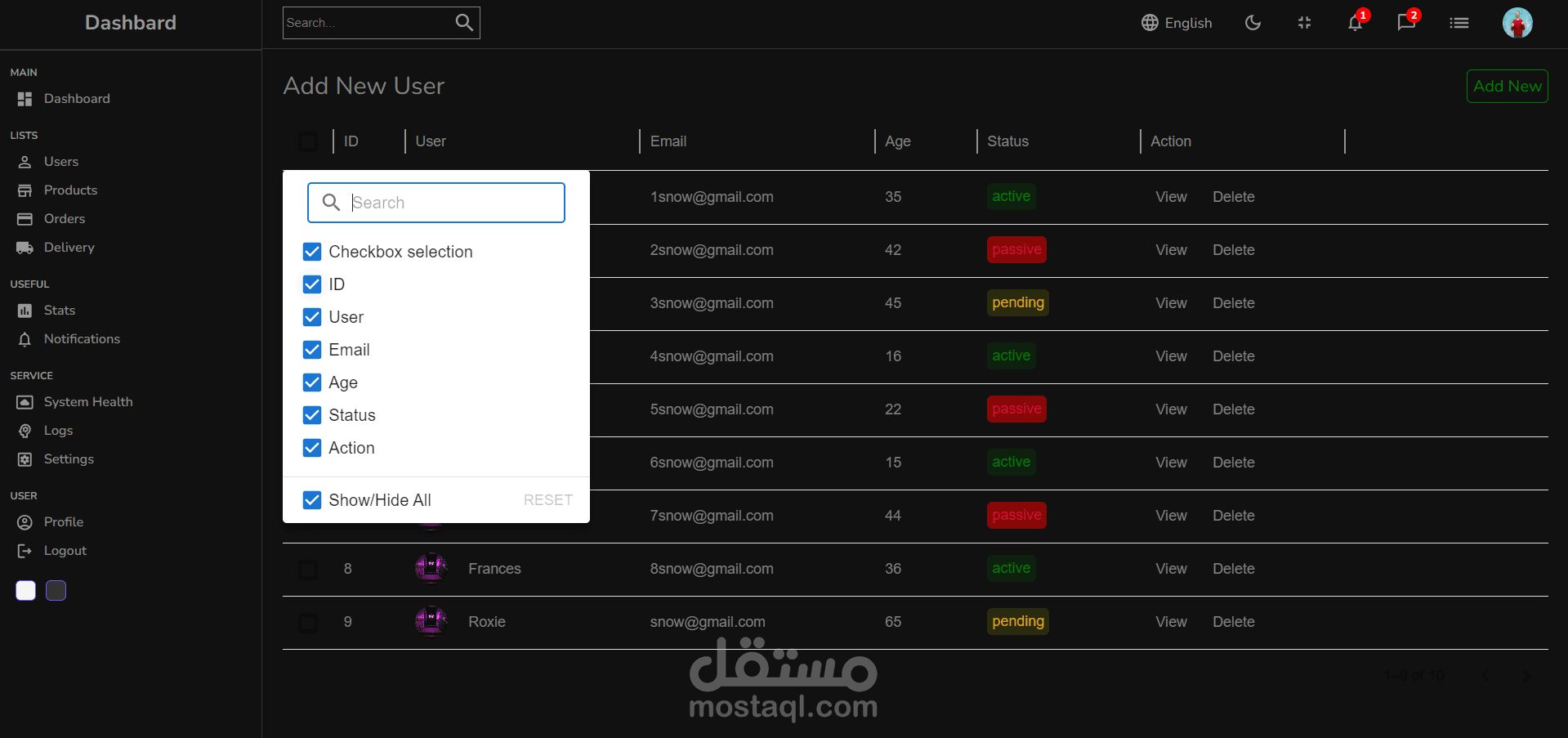
Task: Click the 7snow@gmail.com email cell
Action: 712,516
